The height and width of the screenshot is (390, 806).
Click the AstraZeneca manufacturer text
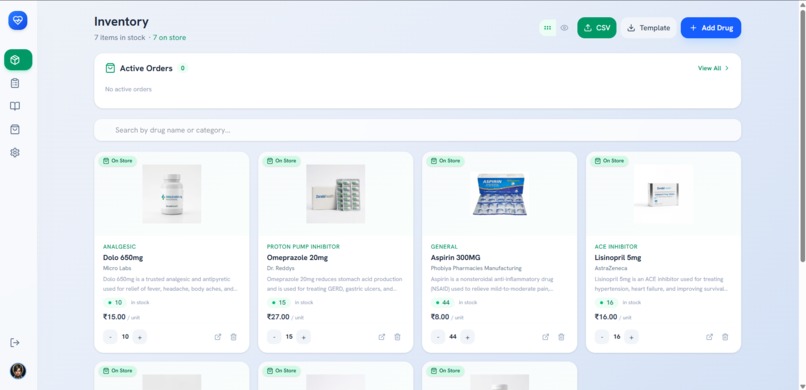[x=611, y=268]
